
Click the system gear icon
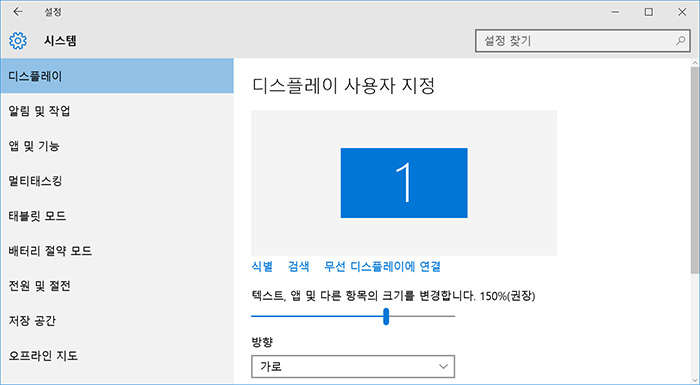click(18, 41)
